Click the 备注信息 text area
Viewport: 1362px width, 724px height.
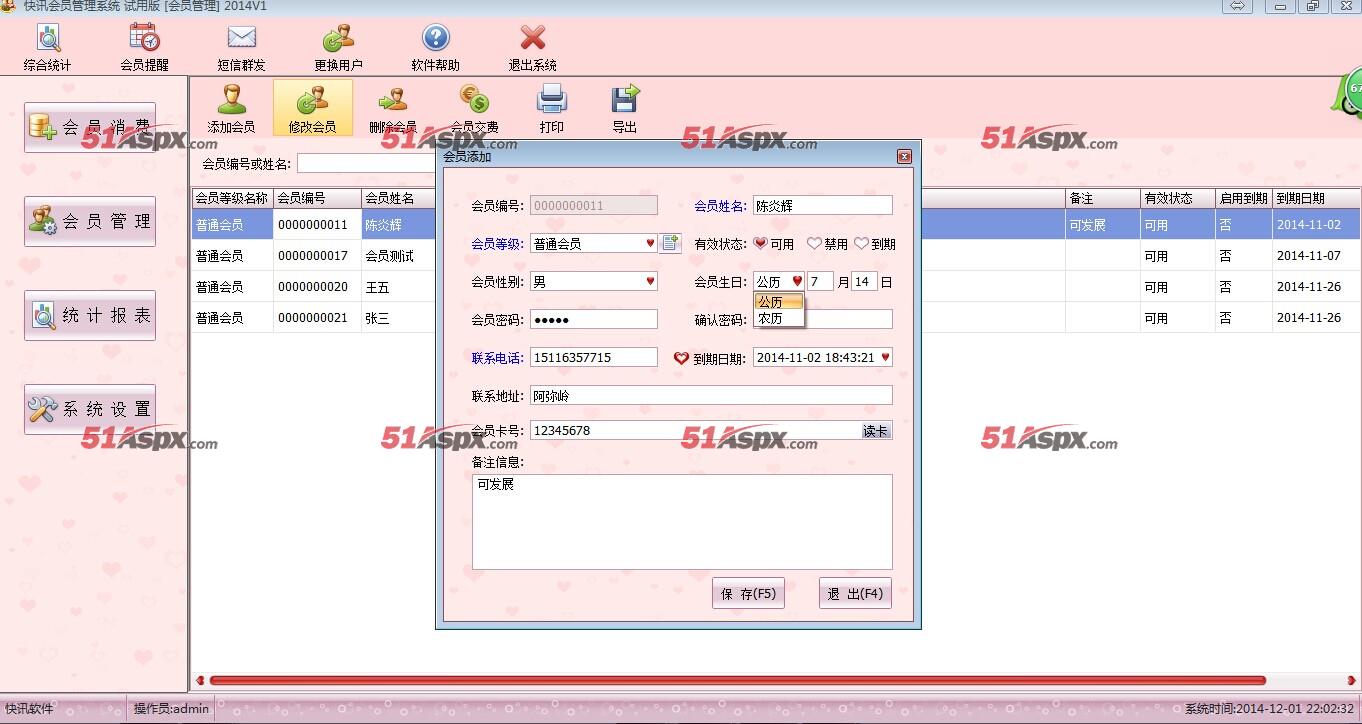[682, 522]
